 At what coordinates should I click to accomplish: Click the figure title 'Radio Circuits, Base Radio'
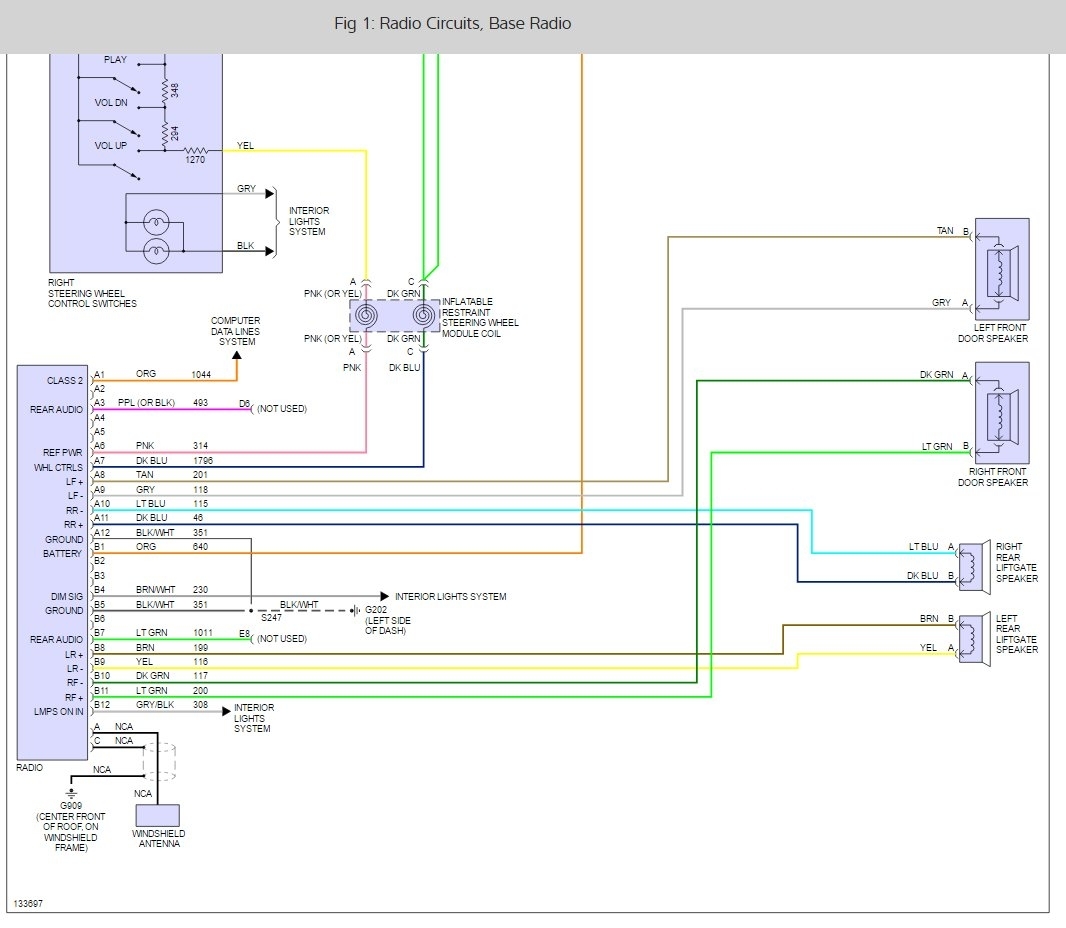coord(452,23)
